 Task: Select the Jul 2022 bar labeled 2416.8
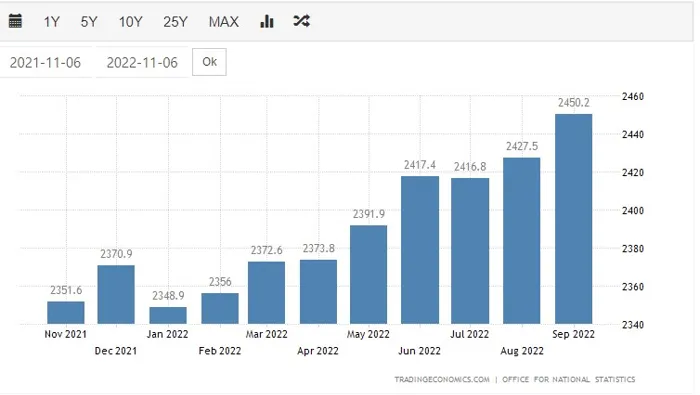[x=470, y=251]
